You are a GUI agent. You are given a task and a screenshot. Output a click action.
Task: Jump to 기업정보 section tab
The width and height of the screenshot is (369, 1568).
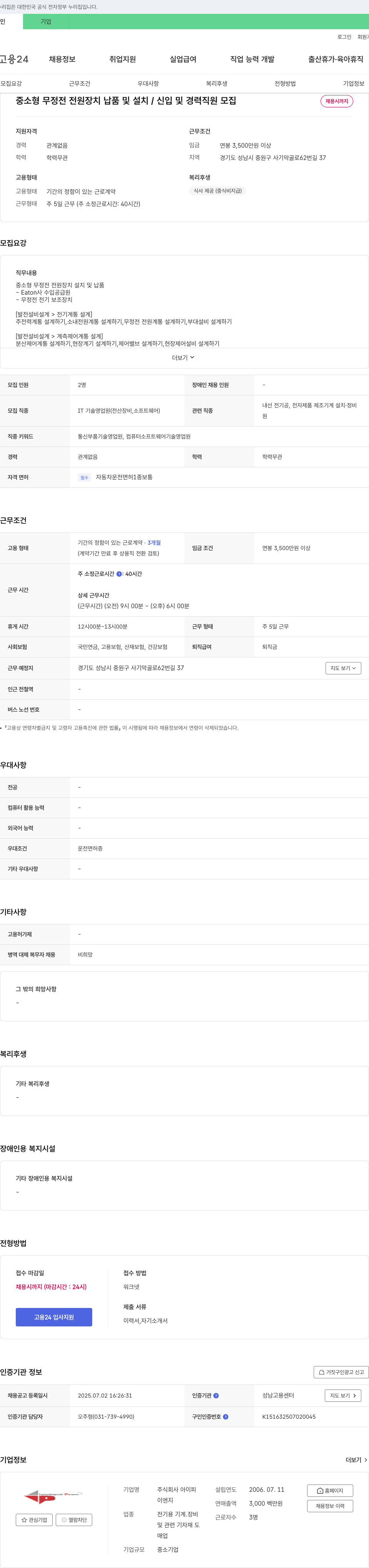coord(354,83)
